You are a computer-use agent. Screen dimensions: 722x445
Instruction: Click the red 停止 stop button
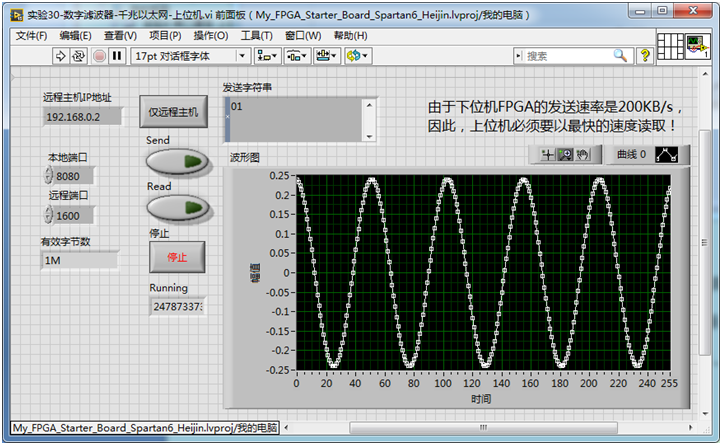tap(177, 257)
